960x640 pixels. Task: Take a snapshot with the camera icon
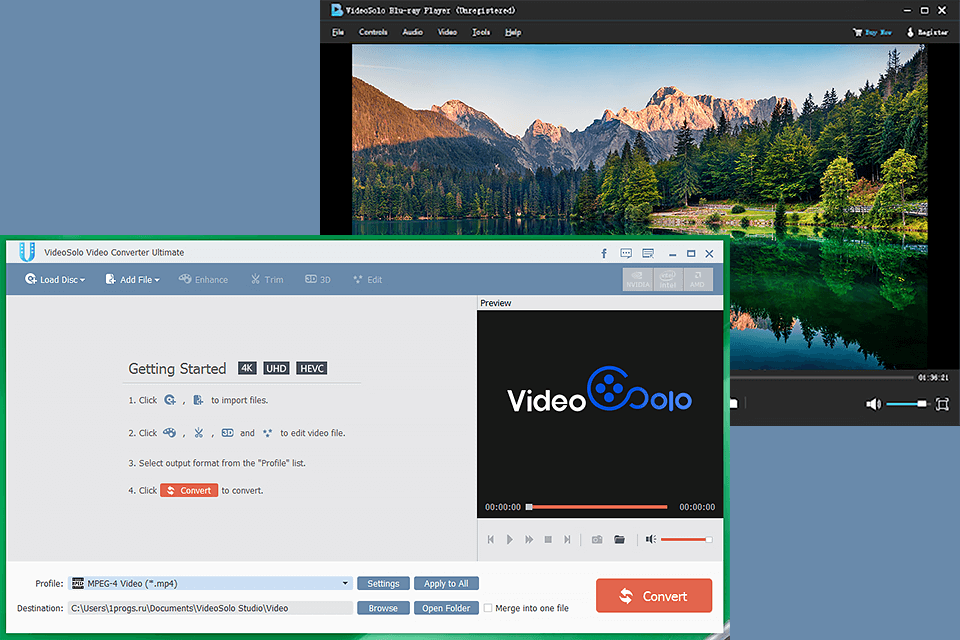[x=597, y=540]
